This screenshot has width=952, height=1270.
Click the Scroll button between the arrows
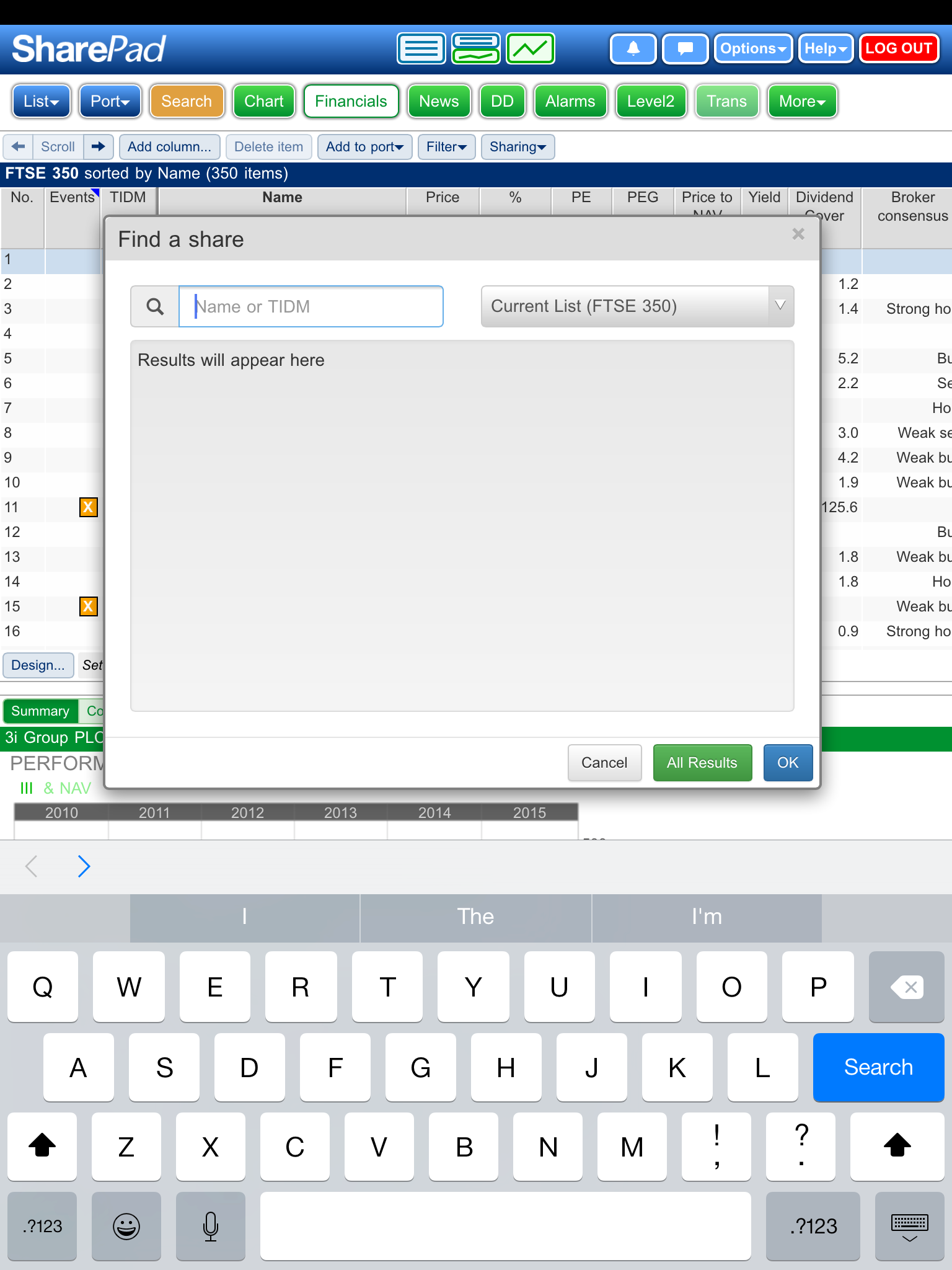coord(58,147)
